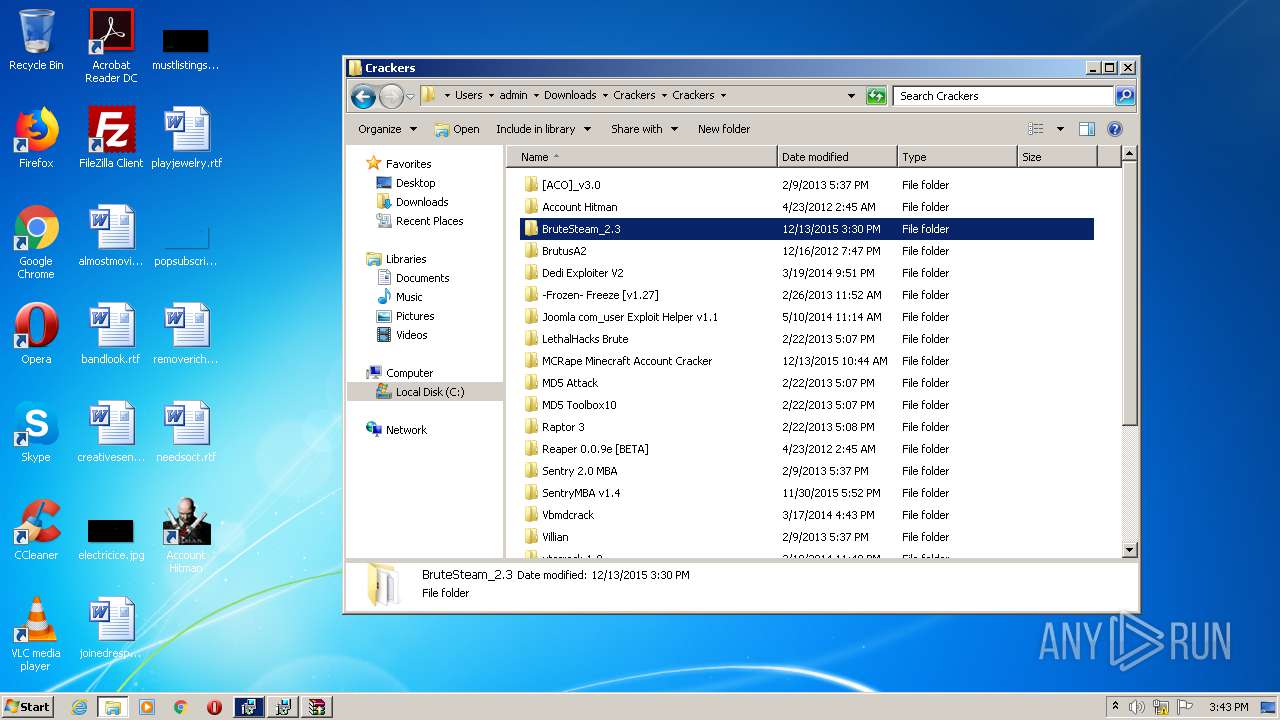Screen dimensions: 1280x720
Task: Open Skype desktop shortcut
Action: 36,432
